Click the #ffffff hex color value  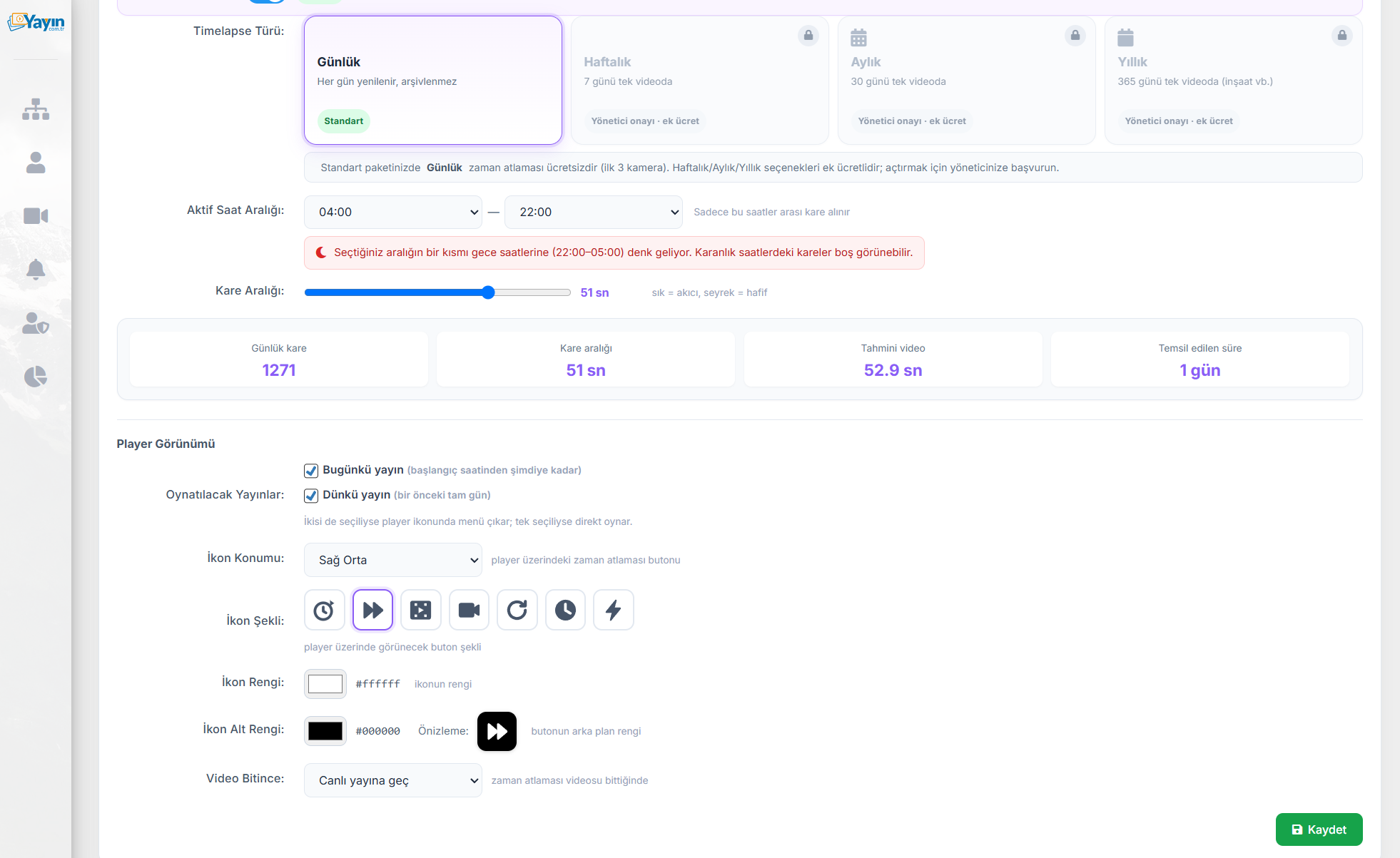click(378, 684)
